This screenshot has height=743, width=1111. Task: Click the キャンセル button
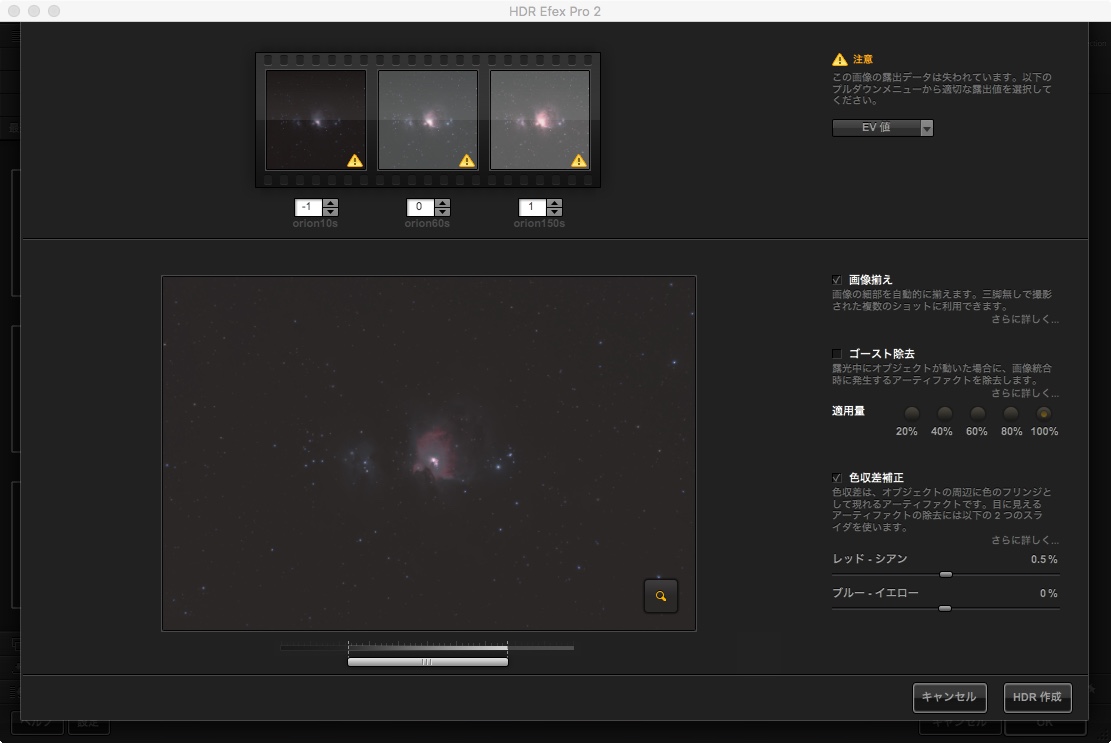[949, 697]
